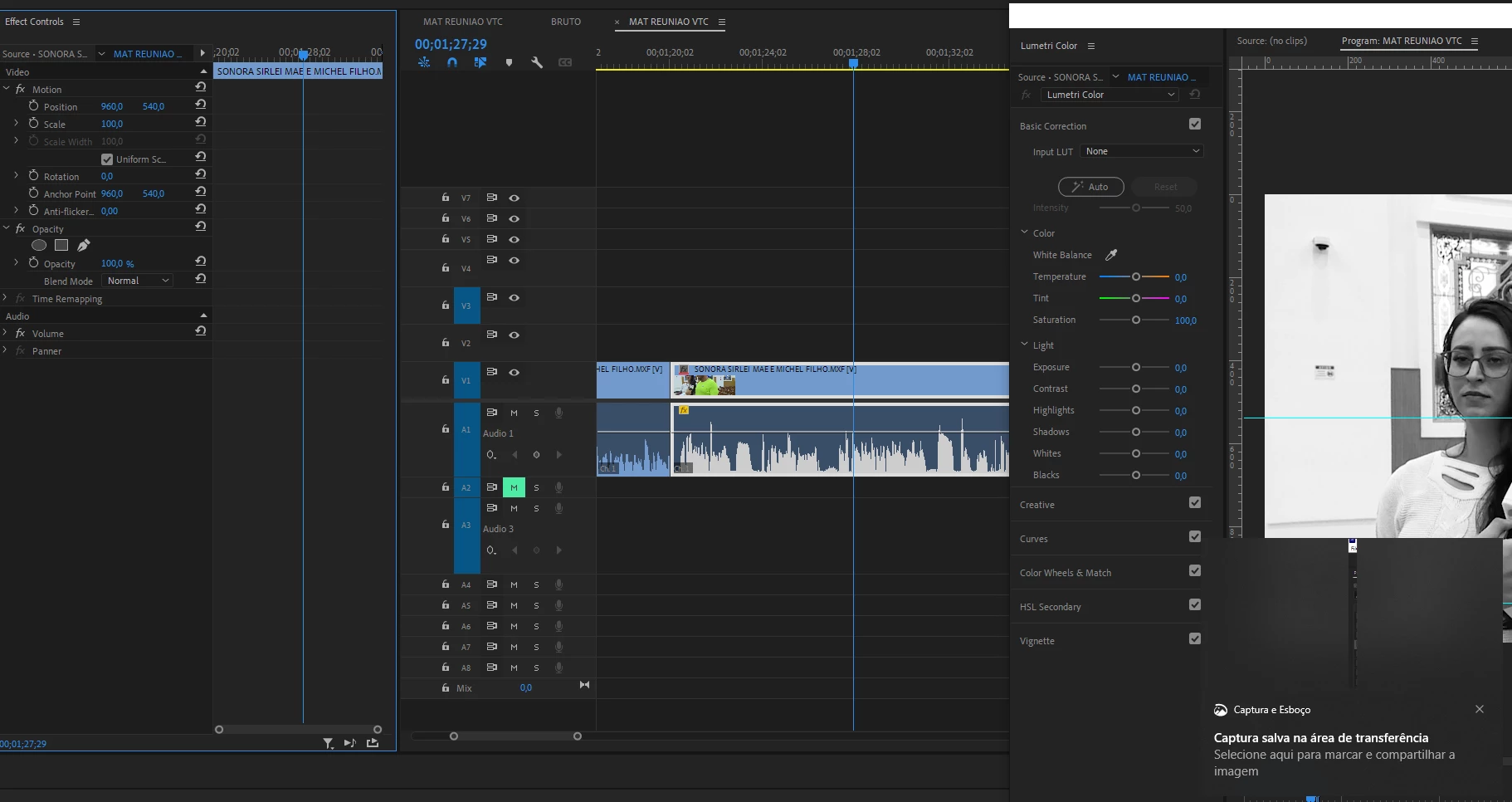Create an ellipse mask under Opacity
The height and width of the screenshot is (802, 1512).
pos(39,245)
